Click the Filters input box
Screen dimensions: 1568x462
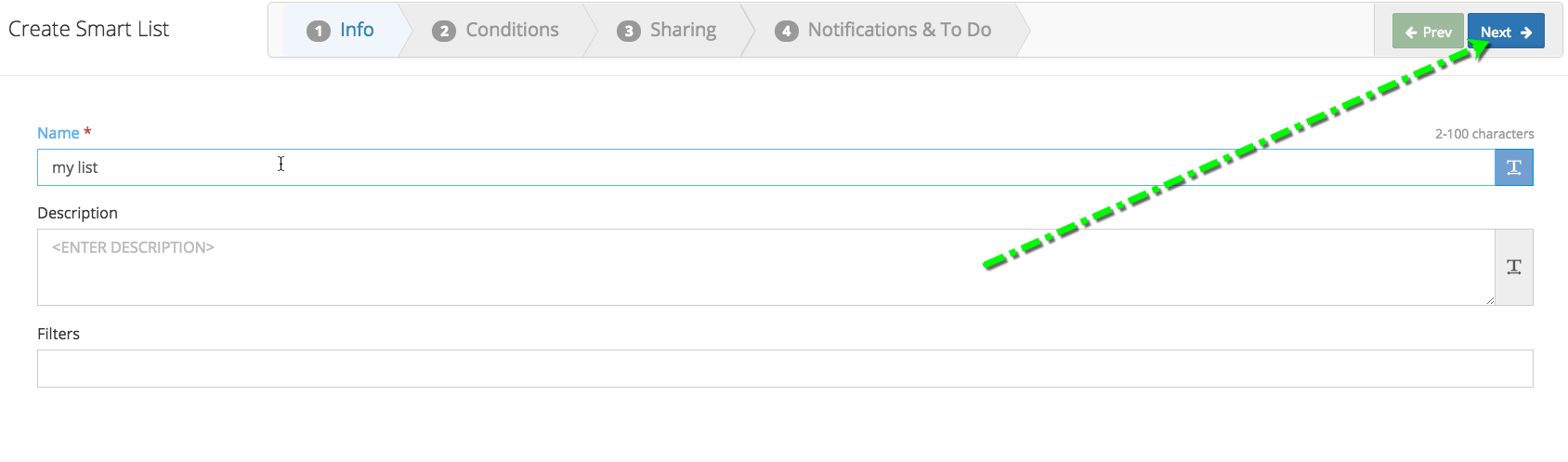coord(785,368)
